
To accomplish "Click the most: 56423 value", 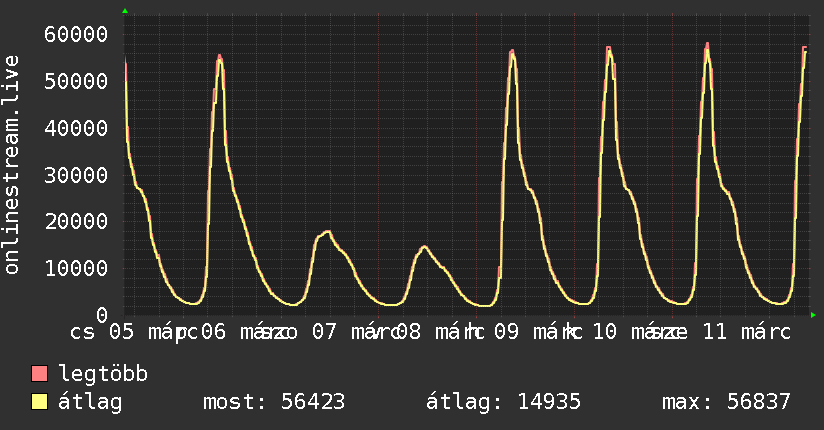I will [x=274, y=402].
